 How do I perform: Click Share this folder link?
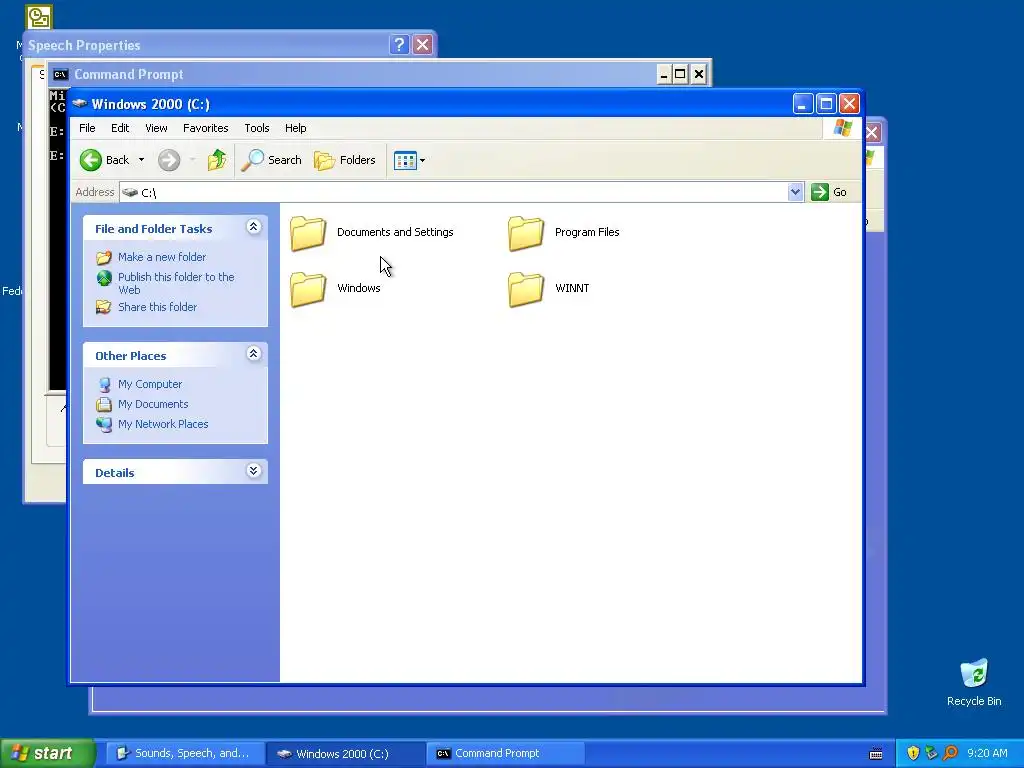tap(157, 307)
